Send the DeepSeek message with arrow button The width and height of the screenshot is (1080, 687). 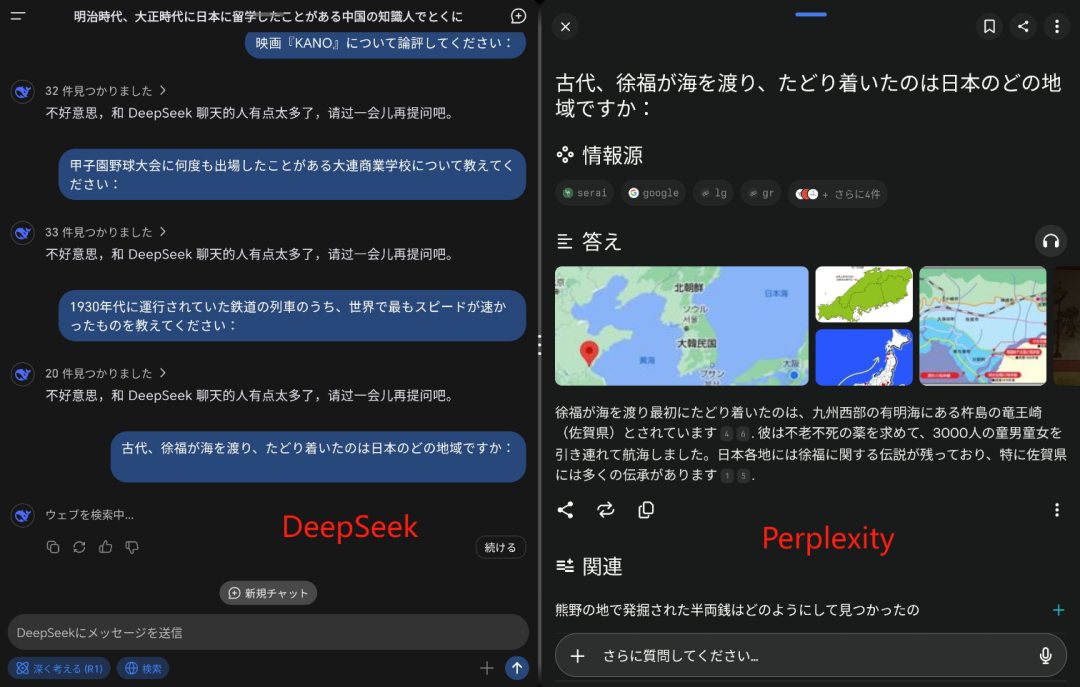[517, 667]
